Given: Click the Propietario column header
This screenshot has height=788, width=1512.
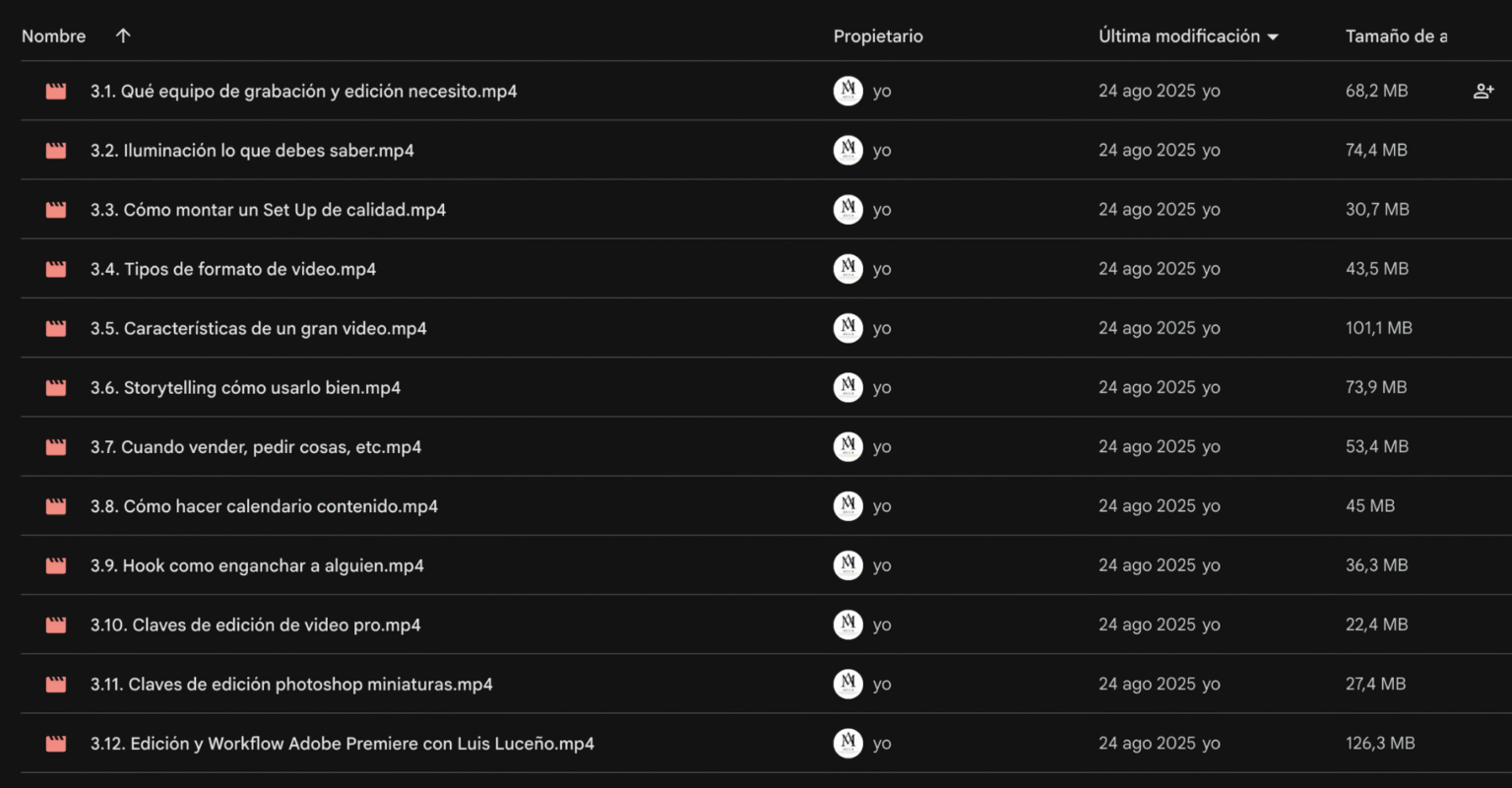Looking at the screenshot, I should [878, 36].
